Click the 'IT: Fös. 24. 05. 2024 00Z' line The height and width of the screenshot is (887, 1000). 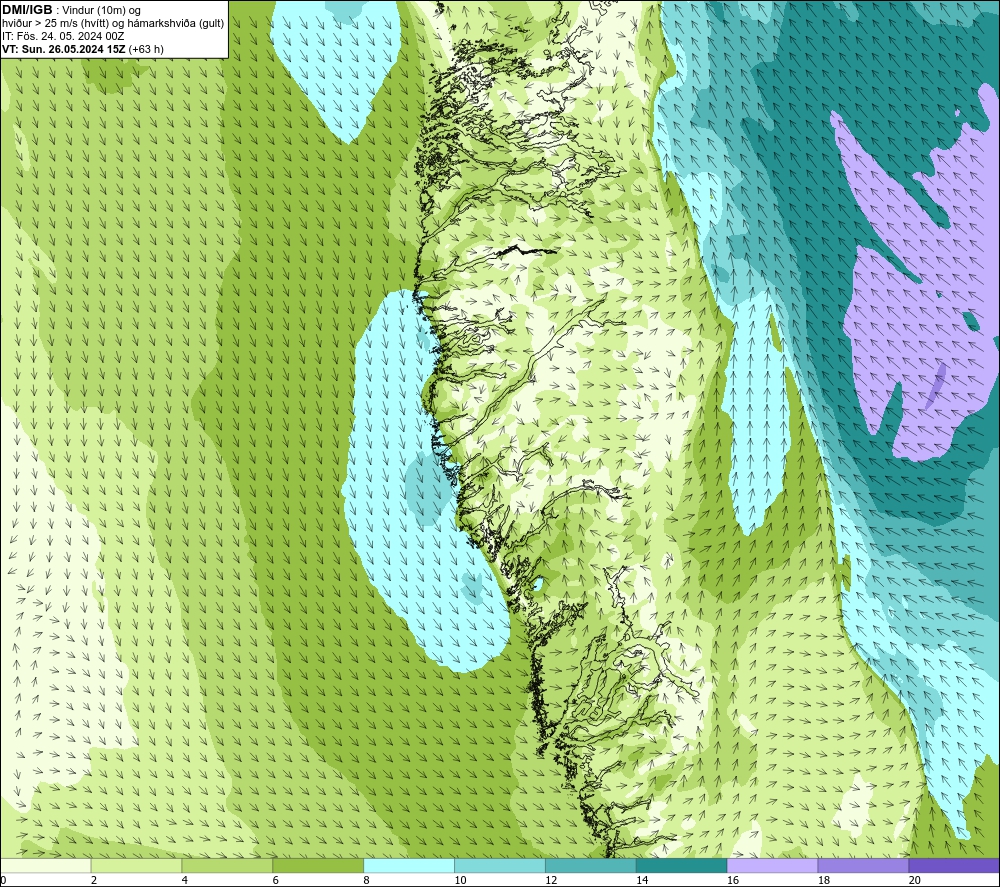click(x=63, y=36)
